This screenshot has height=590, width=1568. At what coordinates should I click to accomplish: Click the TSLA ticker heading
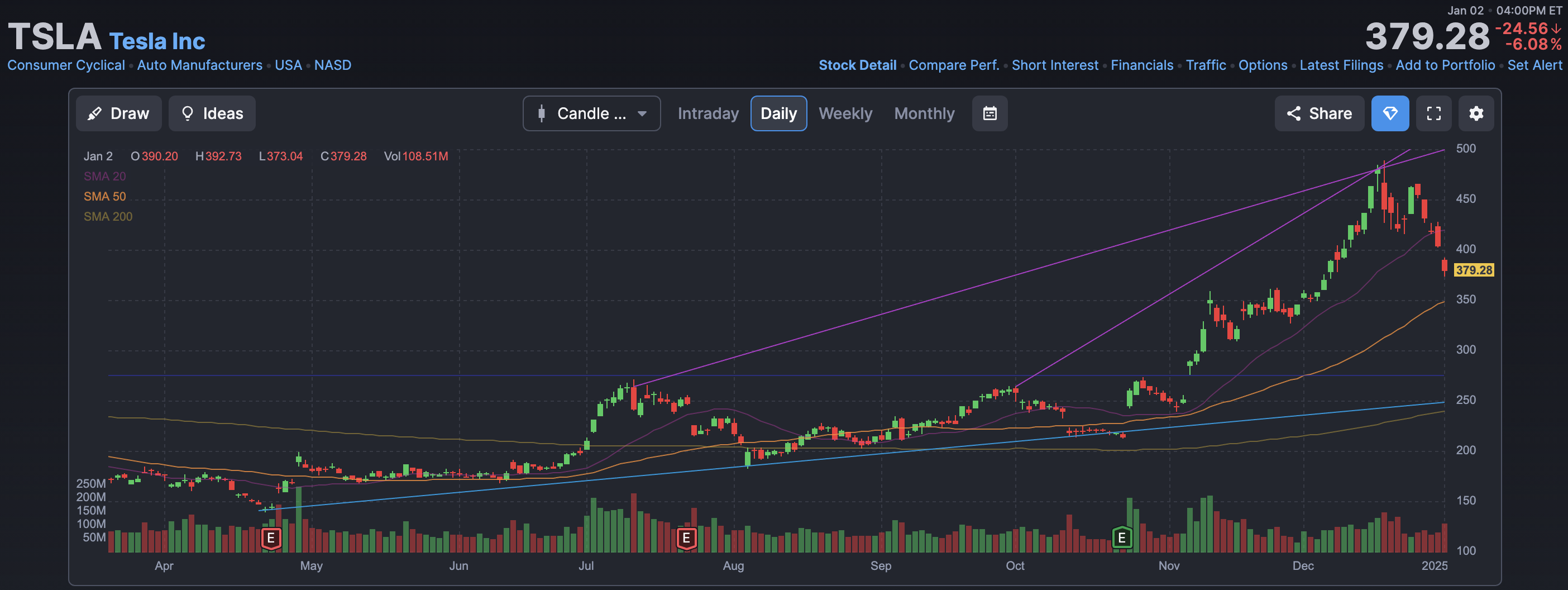pos(54,36)
